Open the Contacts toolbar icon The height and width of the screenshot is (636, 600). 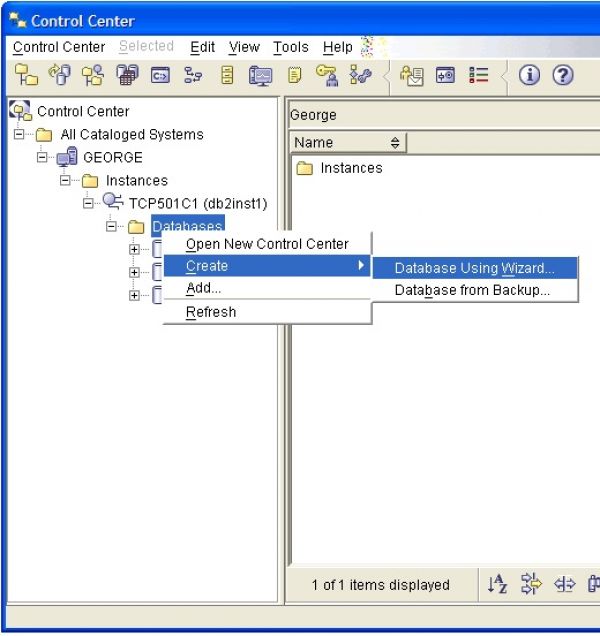[412, 76]
